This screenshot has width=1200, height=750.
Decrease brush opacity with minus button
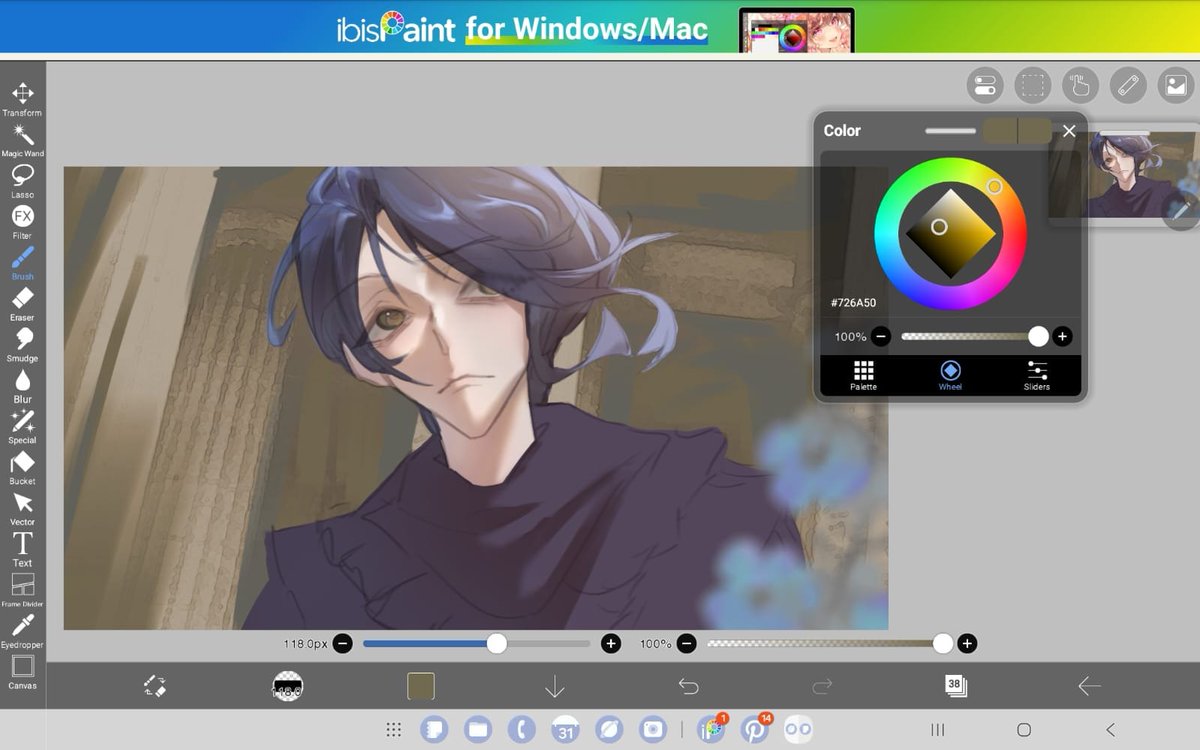(687, 644)
